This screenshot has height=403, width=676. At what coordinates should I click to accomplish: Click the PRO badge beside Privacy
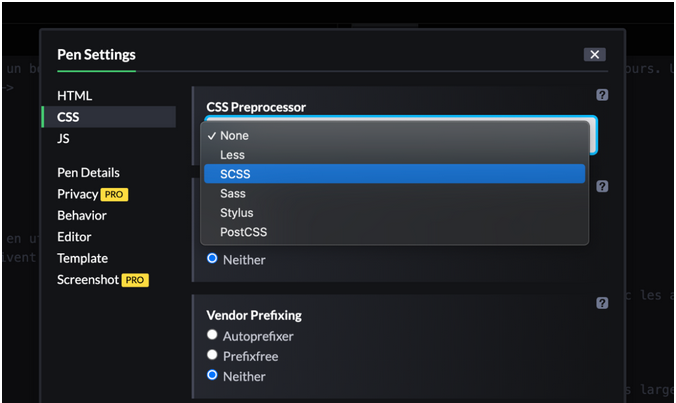coord(114,195)
